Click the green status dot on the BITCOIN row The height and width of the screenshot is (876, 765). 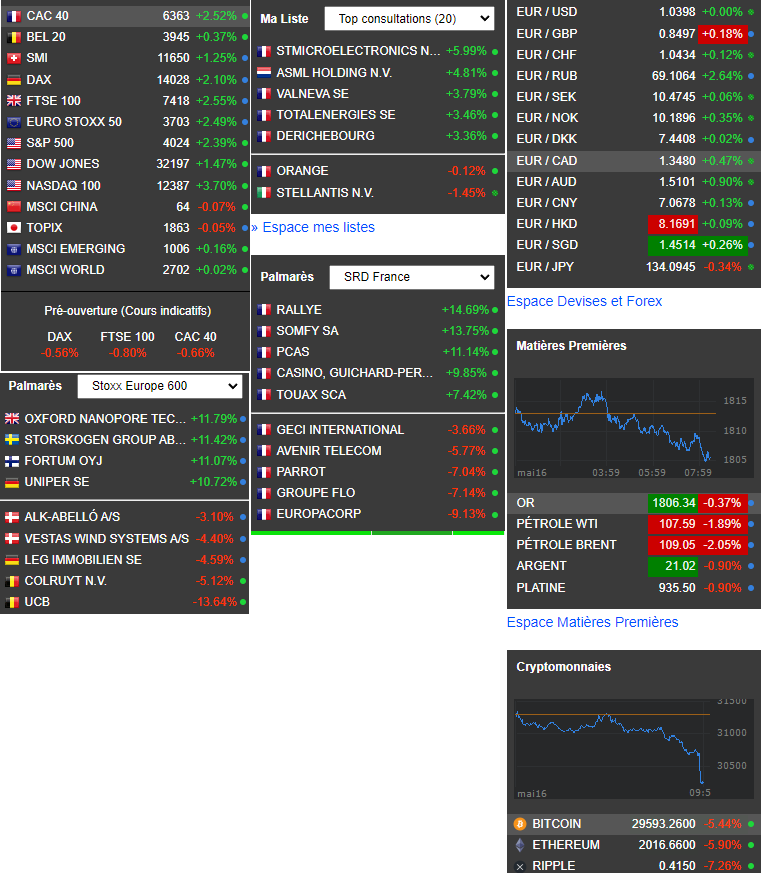tap(751, 824)
